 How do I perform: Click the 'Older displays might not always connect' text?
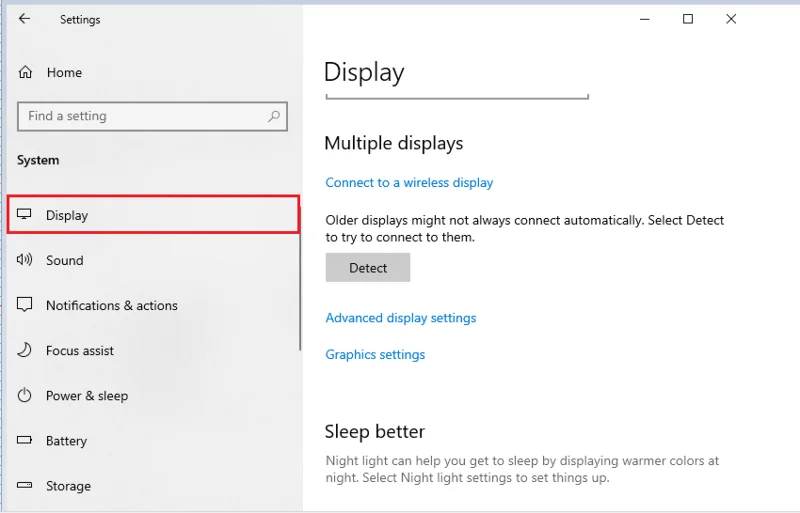click(x=524, y=229)
